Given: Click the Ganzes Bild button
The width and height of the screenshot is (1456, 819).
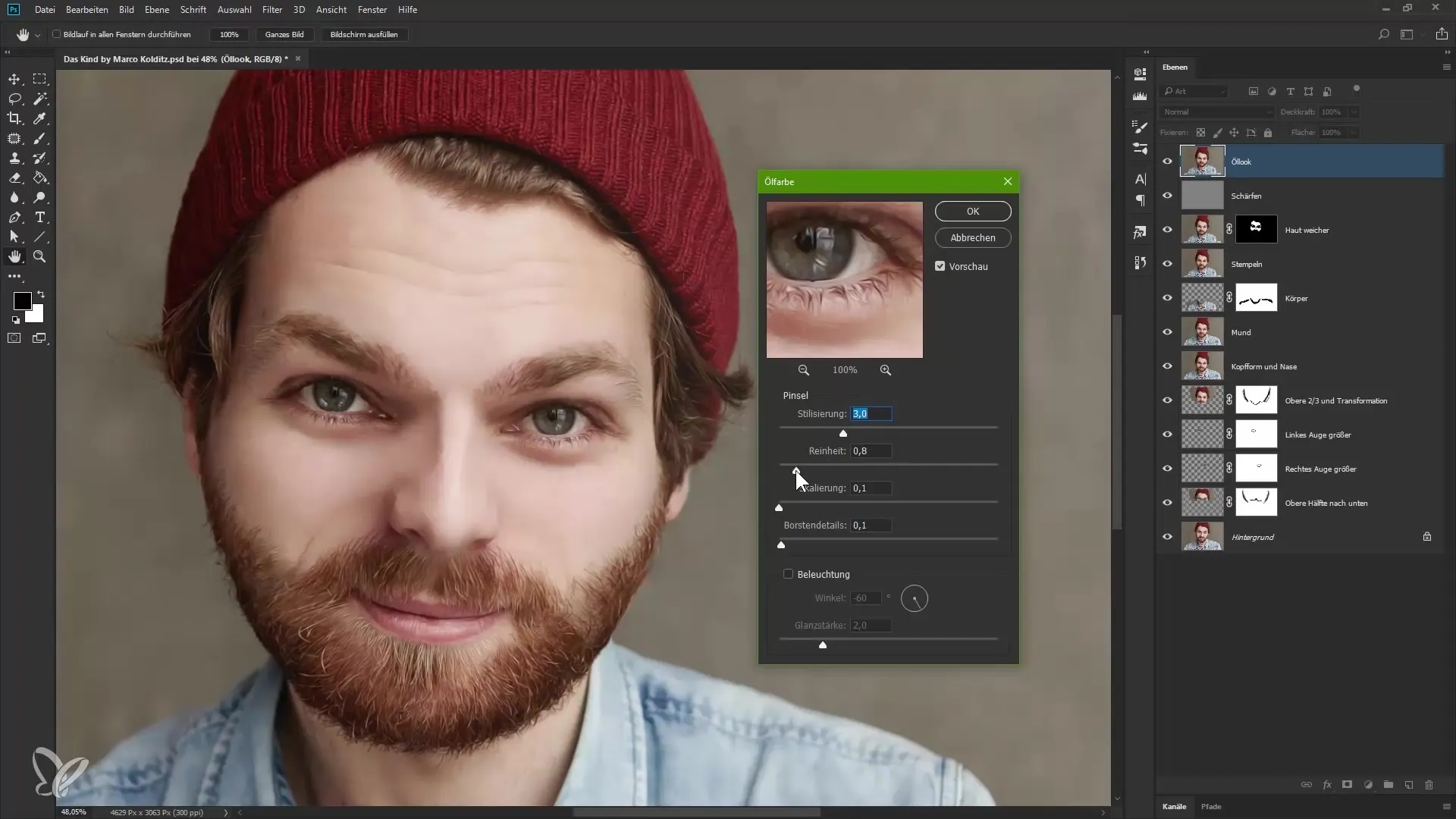Looking at the screenshot, I should click(x=284, y=34).
